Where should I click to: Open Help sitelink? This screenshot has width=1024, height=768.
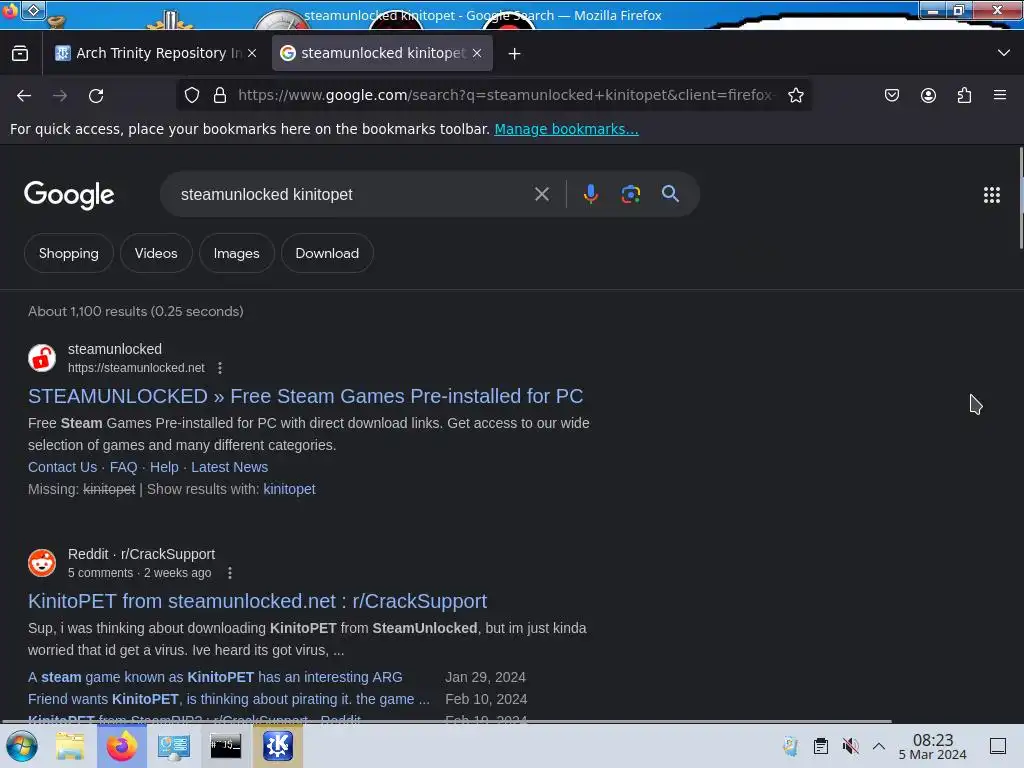164,468
